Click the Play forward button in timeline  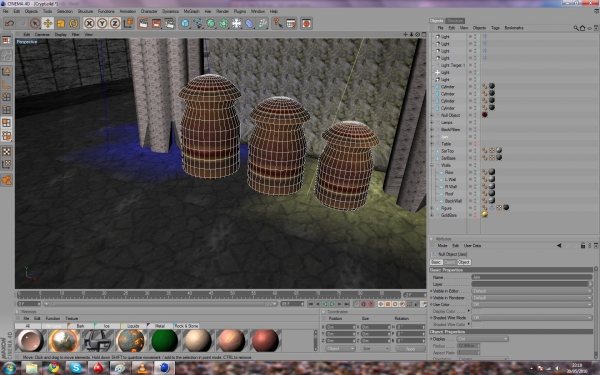[x=332, y=304]
